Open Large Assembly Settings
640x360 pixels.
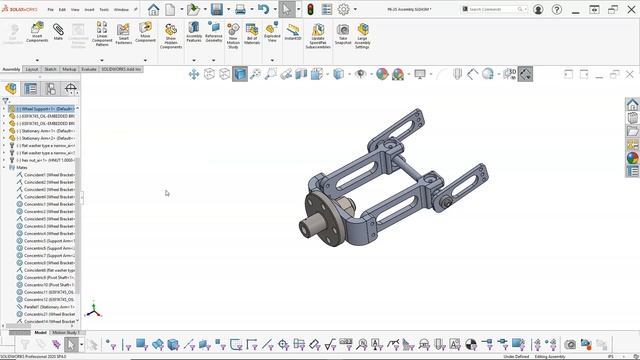362,36
